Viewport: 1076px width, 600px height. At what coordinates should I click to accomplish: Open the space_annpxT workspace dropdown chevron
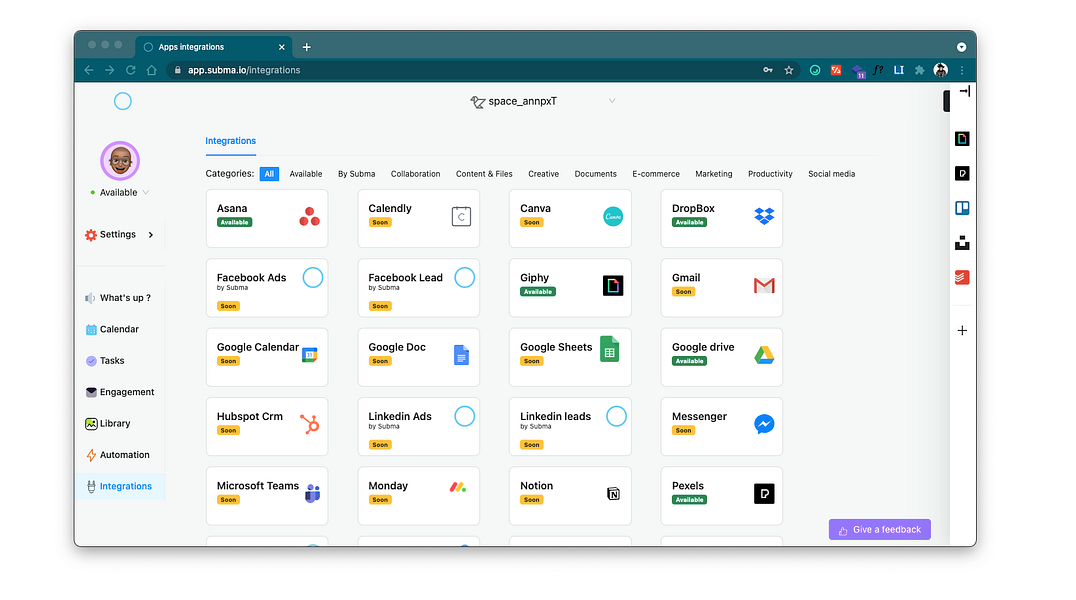tap(612, 101)
